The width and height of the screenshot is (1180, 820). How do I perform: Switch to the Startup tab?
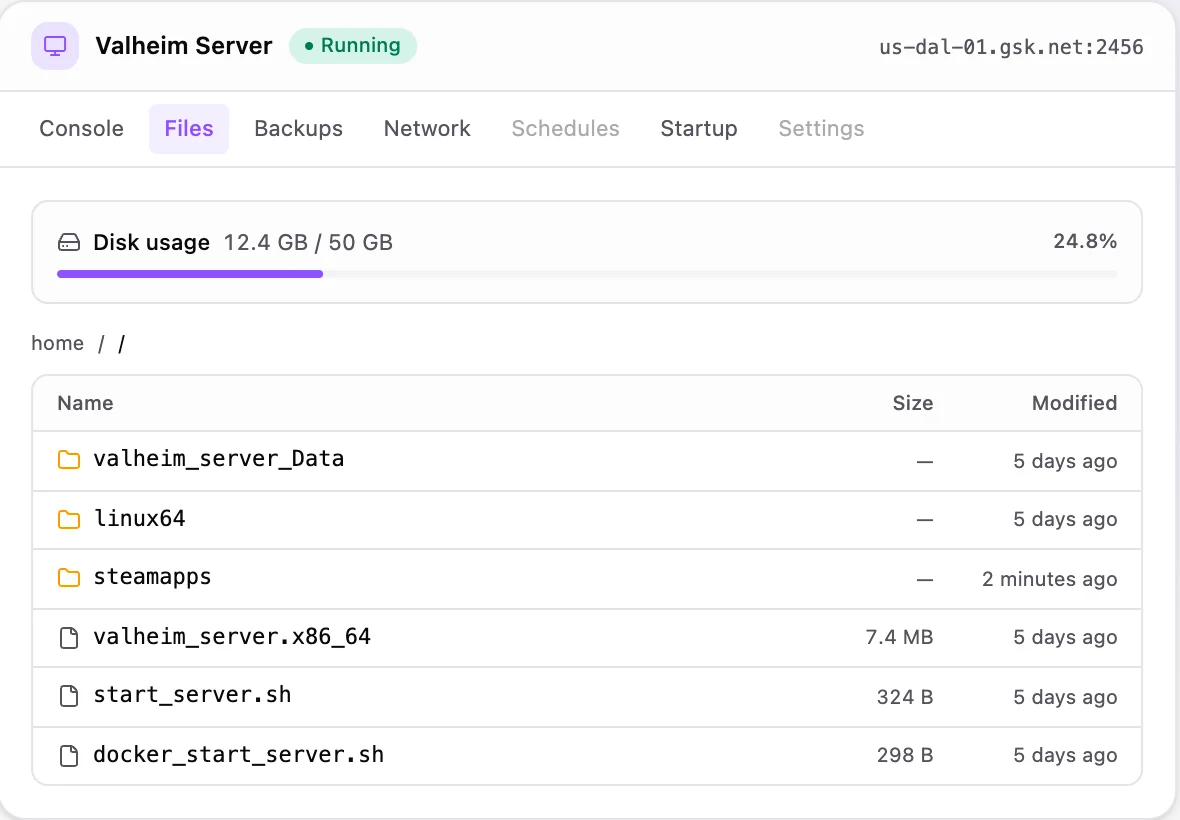pos(699,129)
